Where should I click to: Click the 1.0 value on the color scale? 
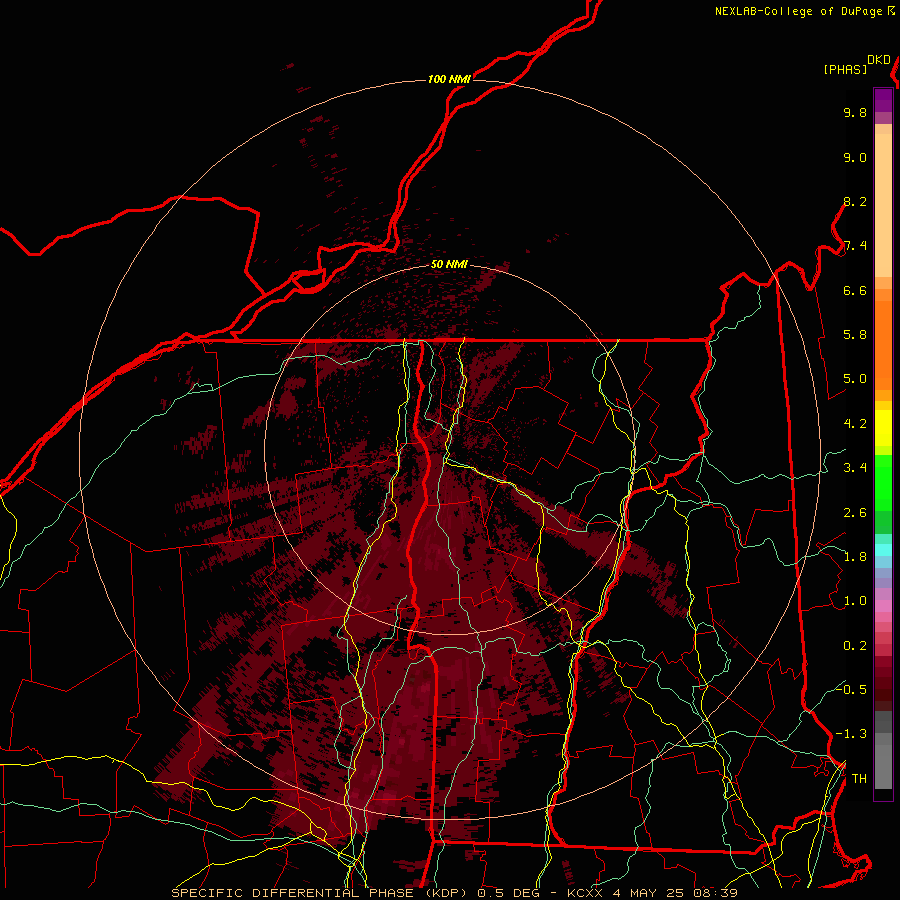(x=855, y=601)
